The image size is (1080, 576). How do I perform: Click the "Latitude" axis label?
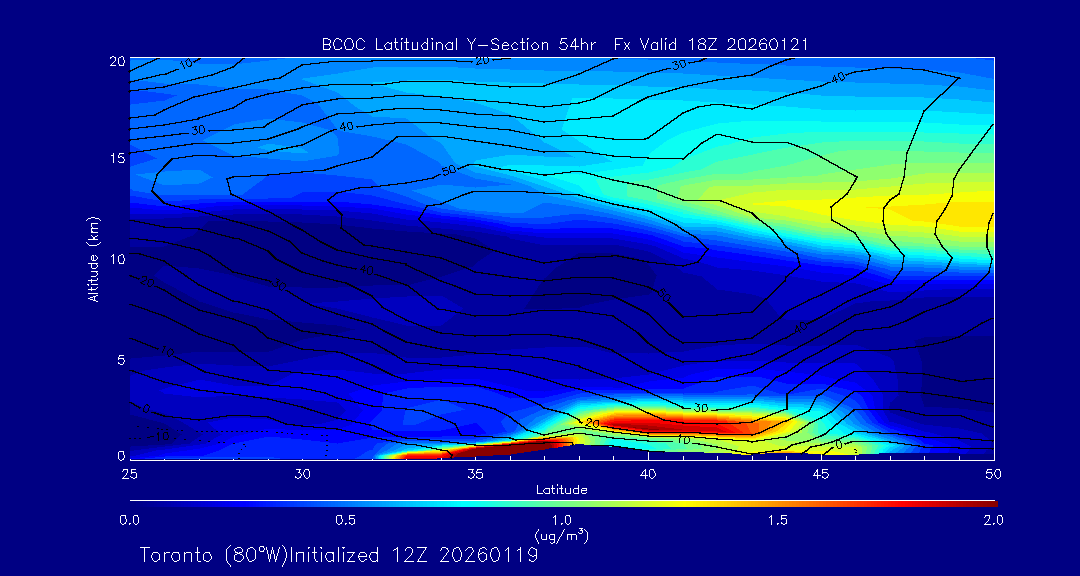pyautogui.click(x=561, y=490)
